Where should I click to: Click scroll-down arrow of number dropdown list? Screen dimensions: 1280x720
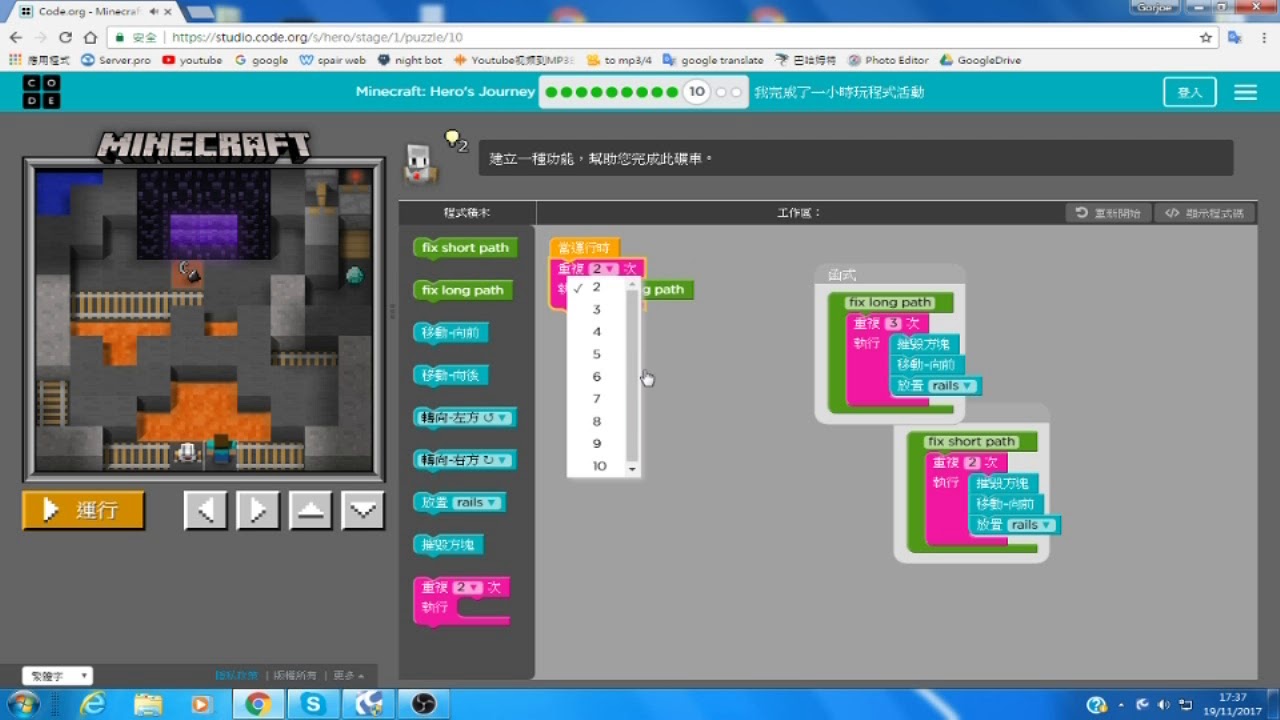click(x=632, y=469)
